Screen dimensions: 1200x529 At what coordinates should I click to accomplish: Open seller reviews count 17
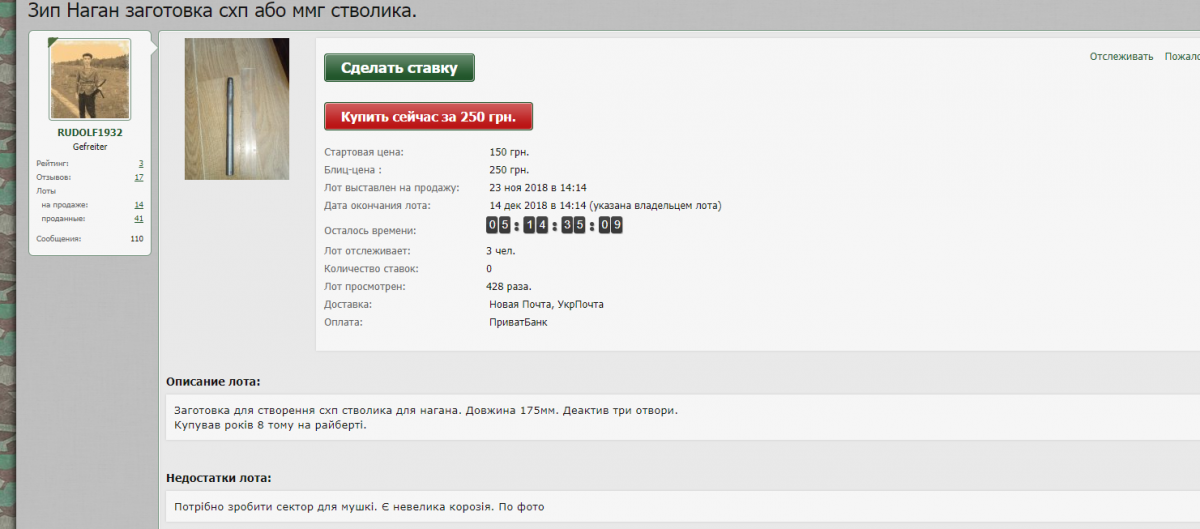(139, 177)
